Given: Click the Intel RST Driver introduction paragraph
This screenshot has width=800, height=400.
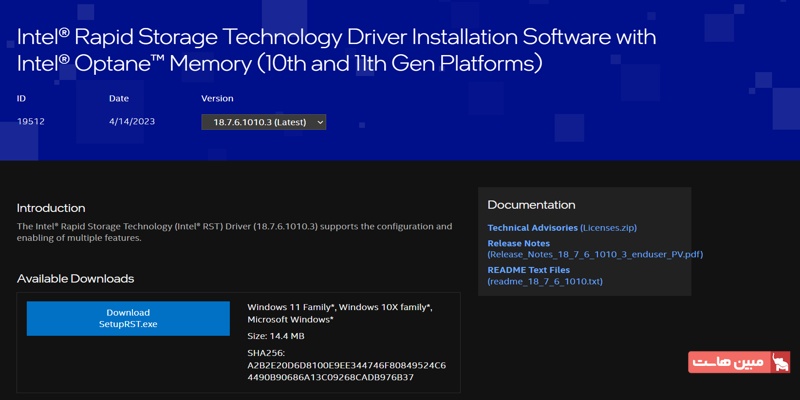Looking at the screenshot, I should (234, 232).
